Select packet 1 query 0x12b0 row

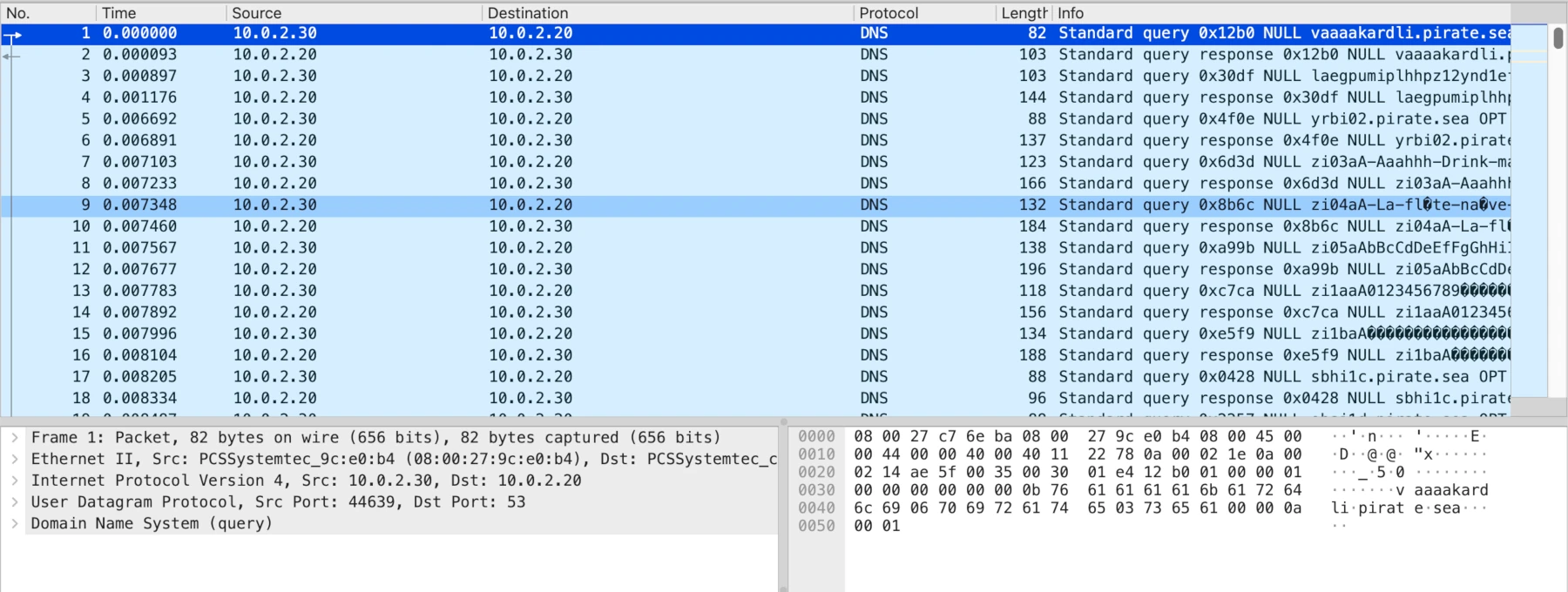pos(756,33)
